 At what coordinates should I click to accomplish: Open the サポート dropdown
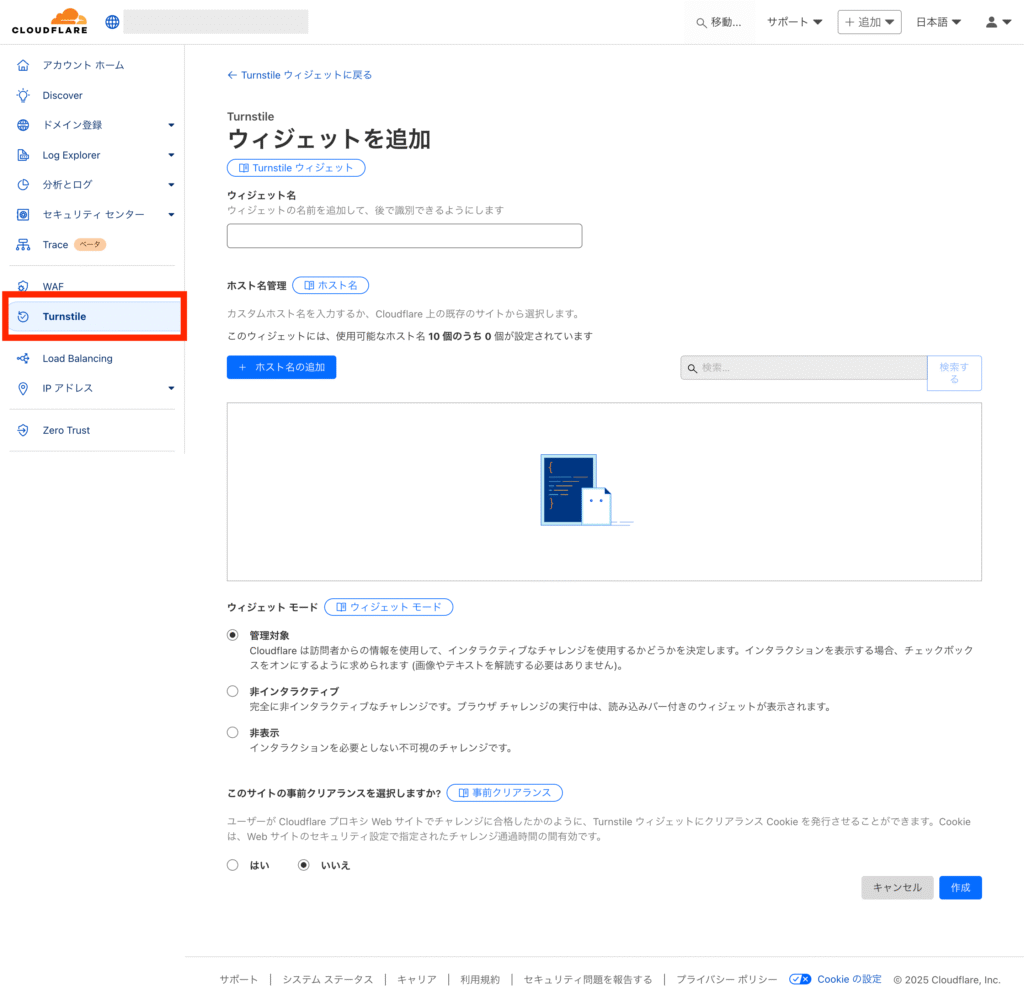click(794, 22)
